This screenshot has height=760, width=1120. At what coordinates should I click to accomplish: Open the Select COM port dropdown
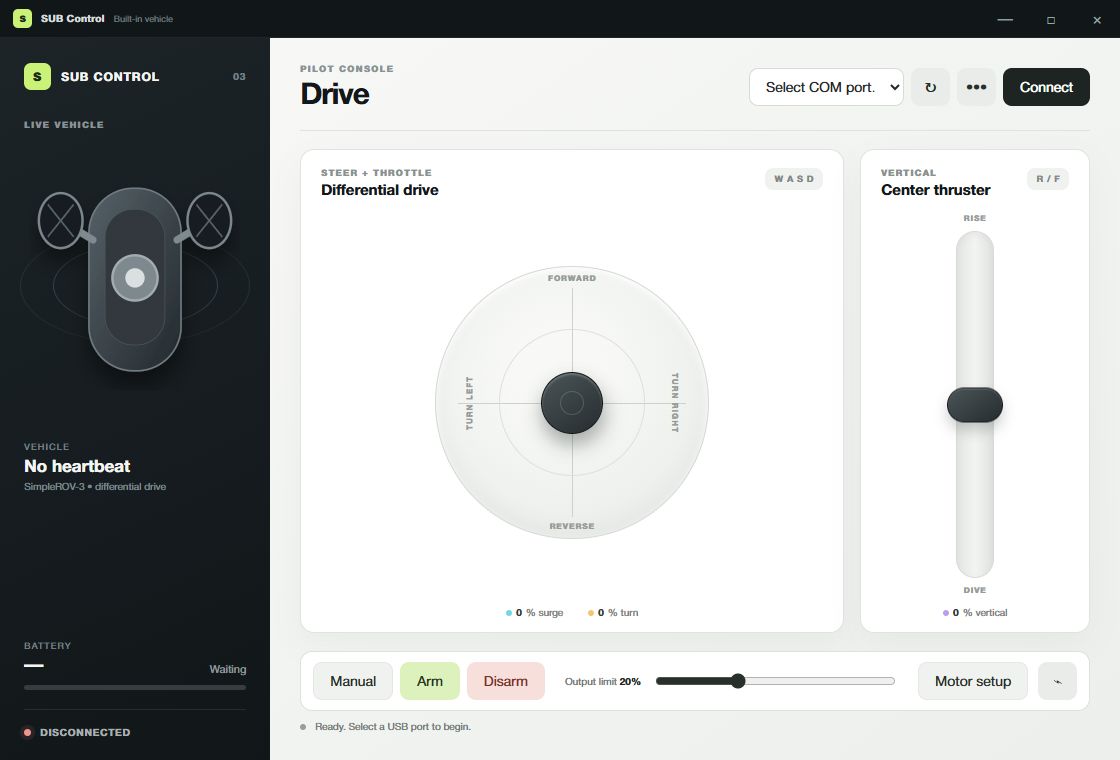click(826, 87)
